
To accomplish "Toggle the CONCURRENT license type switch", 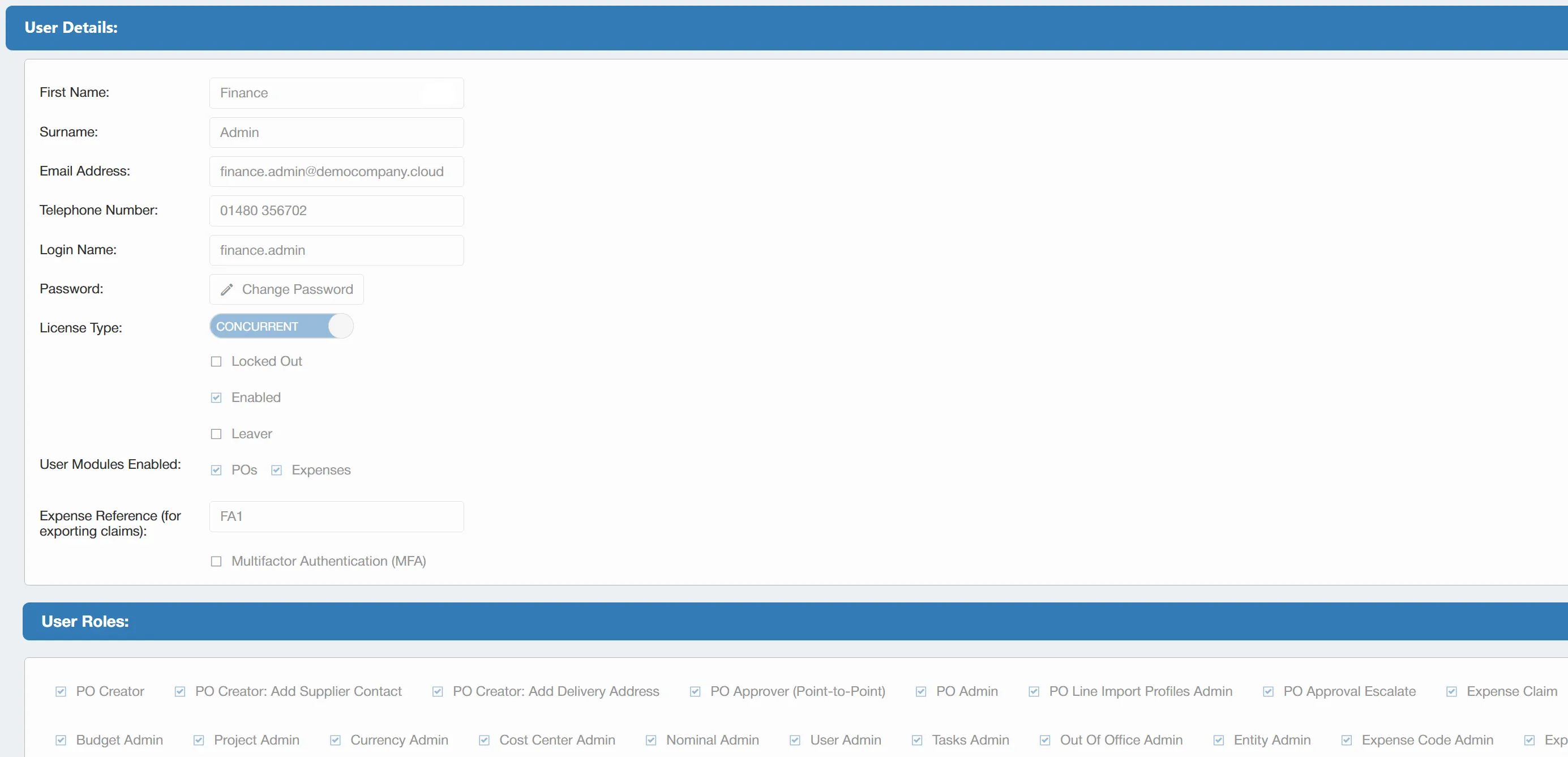I will (x=281, y=326).
